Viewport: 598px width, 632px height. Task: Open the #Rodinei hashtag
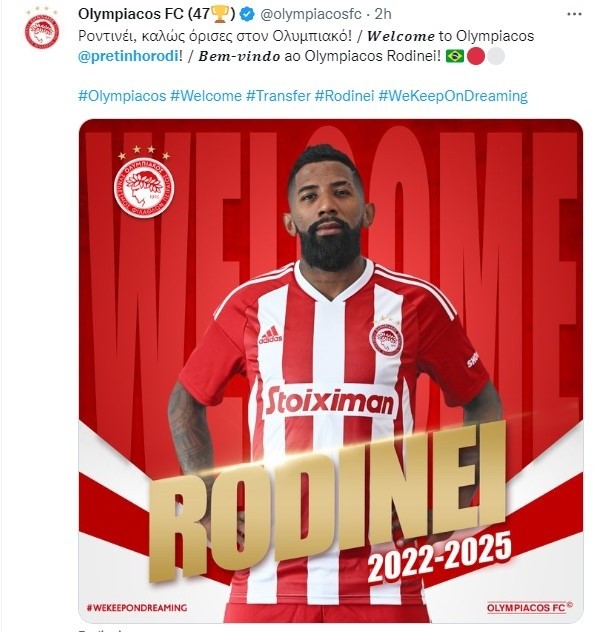(x=345, y=96)
